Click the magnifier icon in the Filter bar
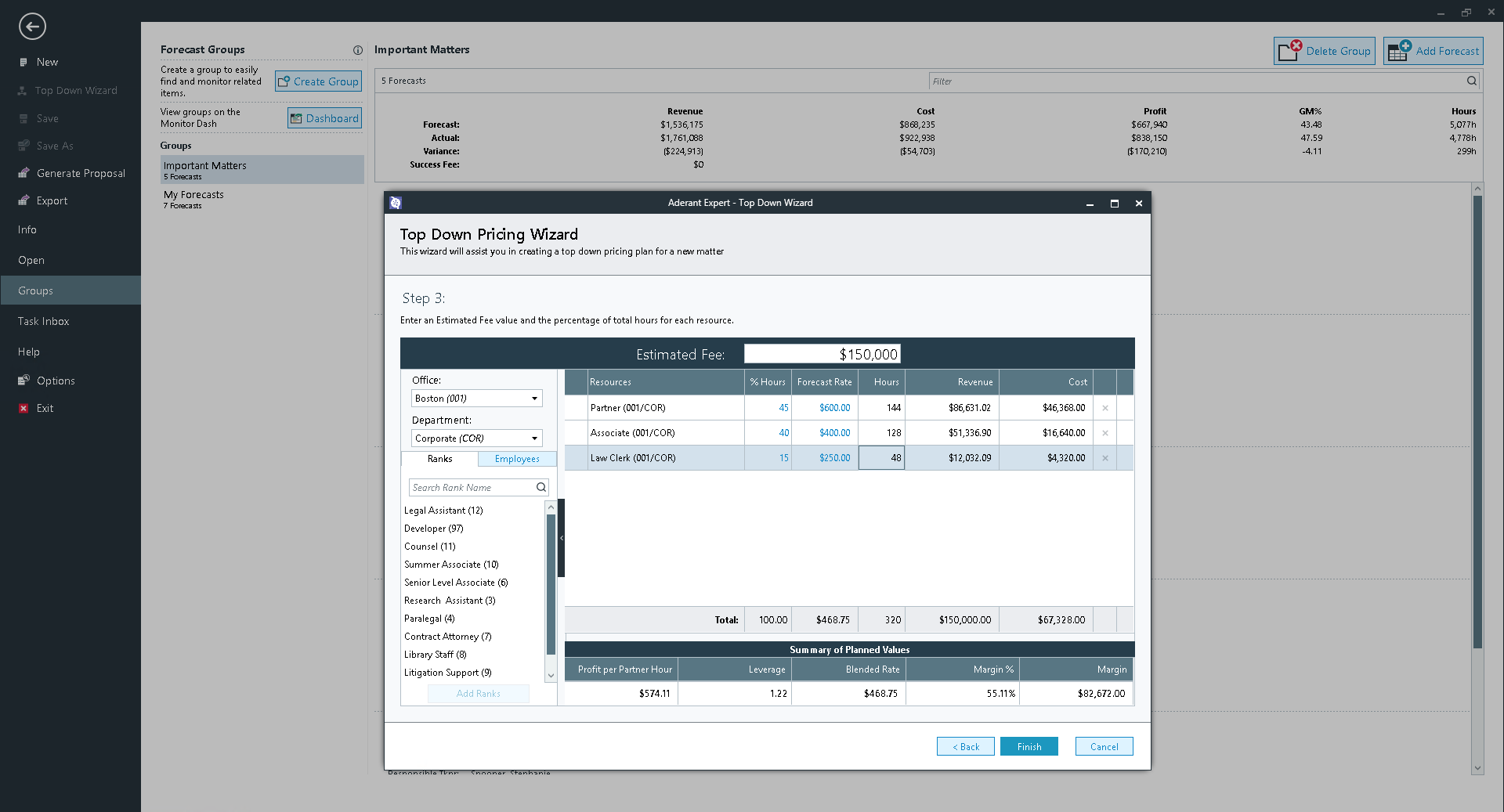 1471,81
